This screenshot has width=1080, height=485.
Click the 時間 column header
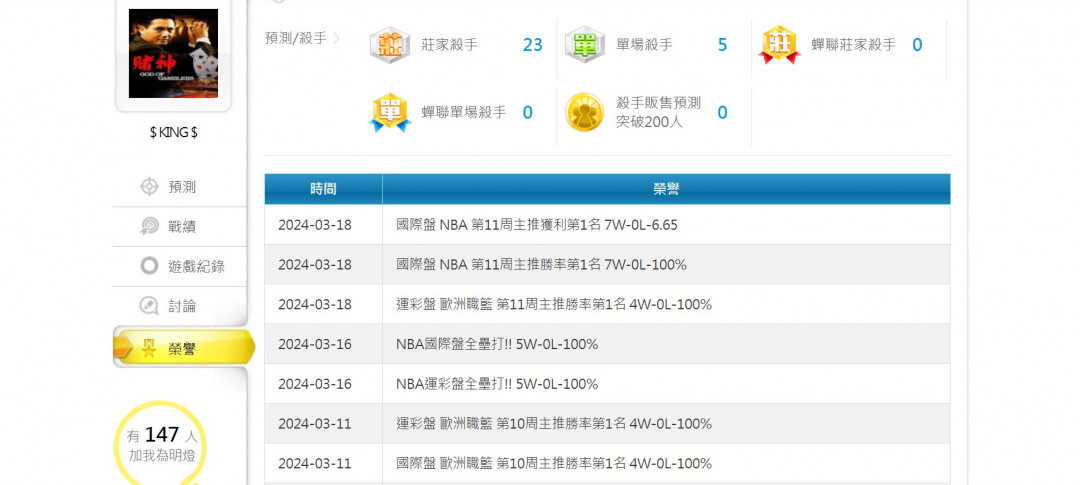[x=323, y=189]
